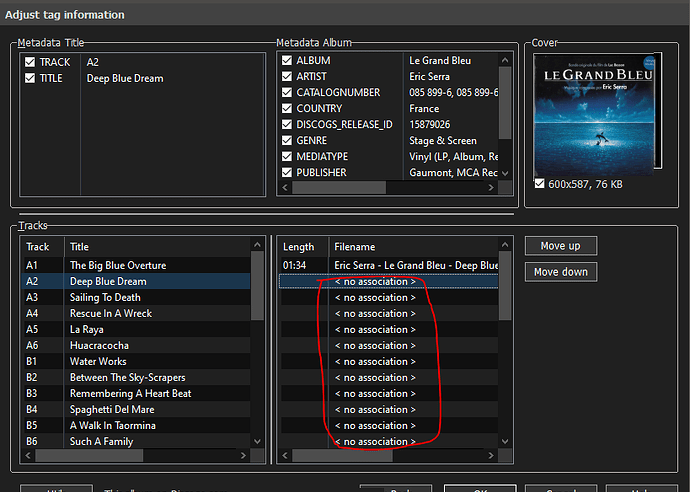Click right arrow of Metadata Album horizontal scrollbar

491,187
